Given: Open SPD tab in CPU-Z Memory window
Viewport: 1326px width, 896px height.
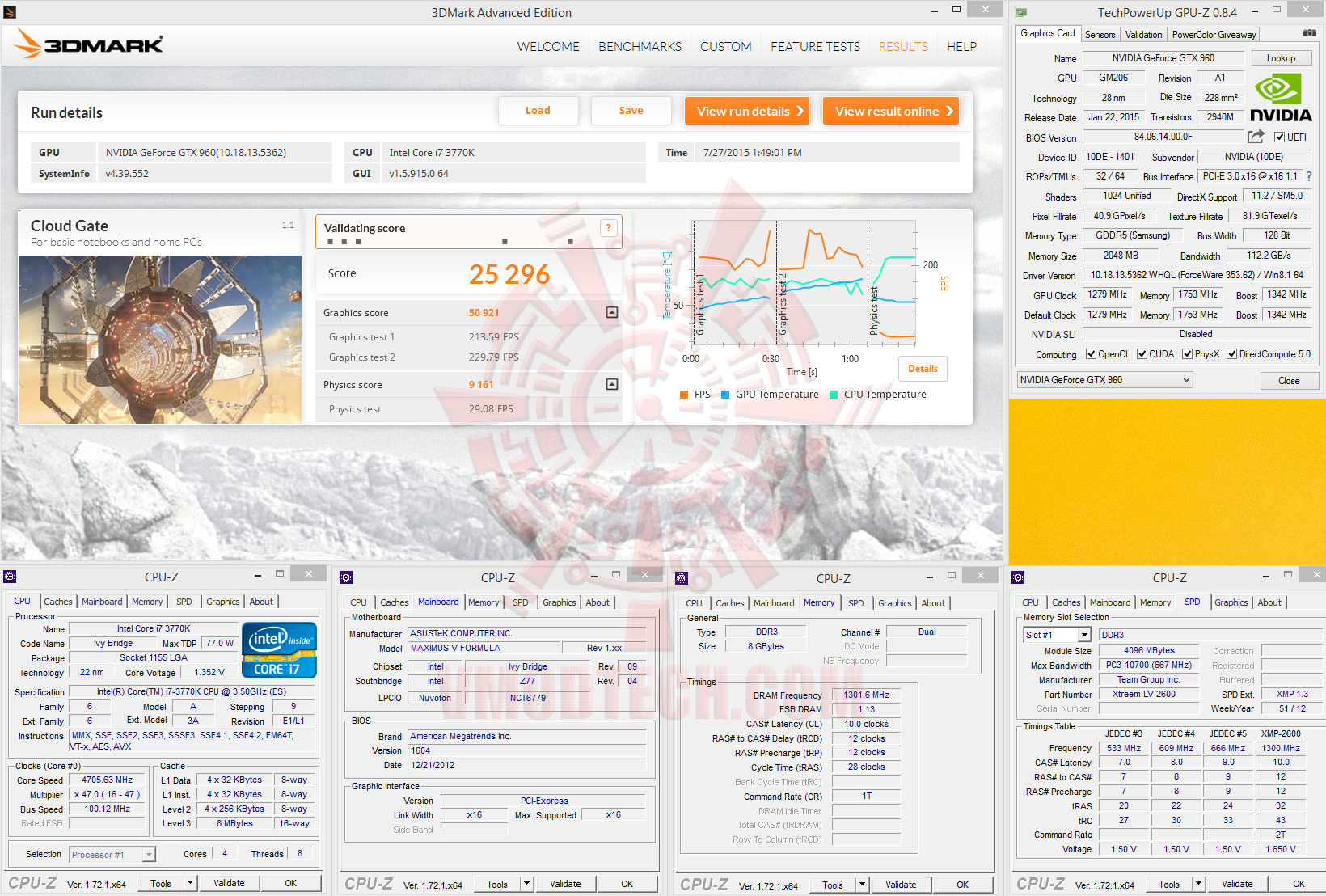Looking at the screenshot, I should [x=856, y=603].
